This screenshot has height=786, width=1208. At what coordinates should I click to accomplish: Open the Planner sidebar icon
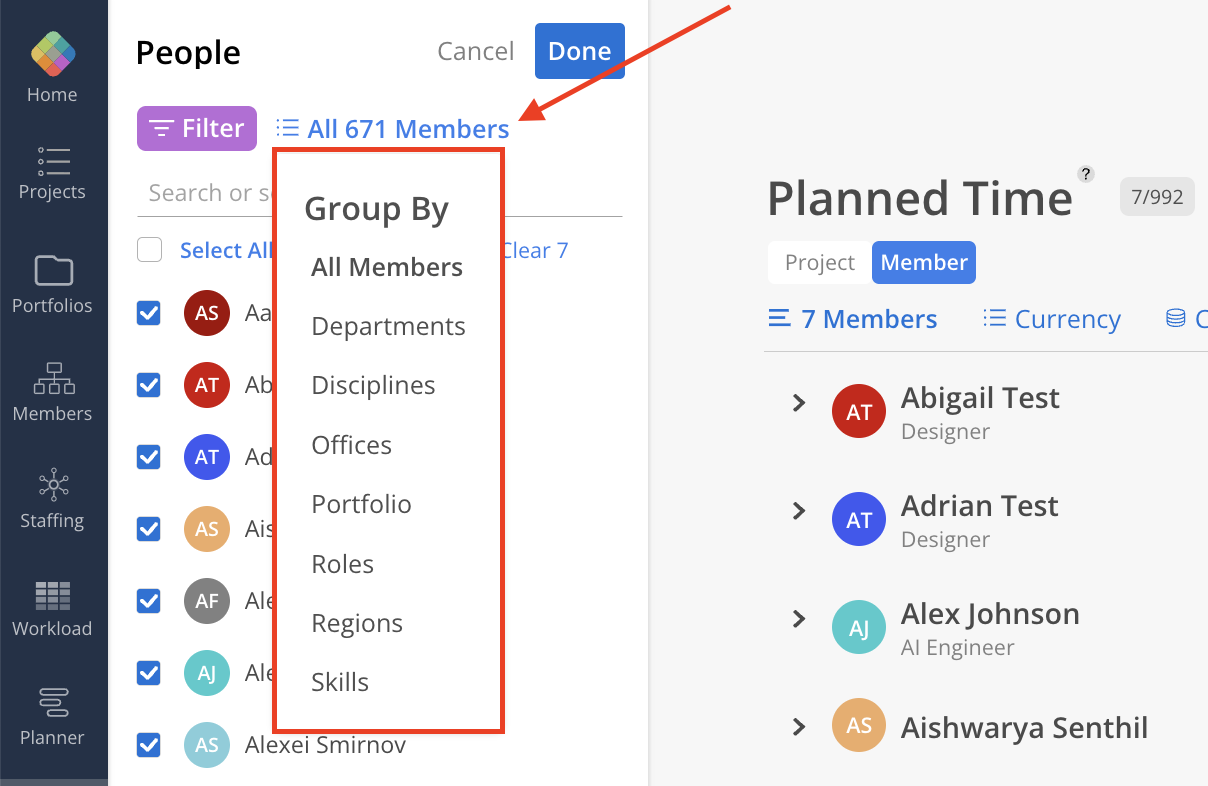[52, 702]
